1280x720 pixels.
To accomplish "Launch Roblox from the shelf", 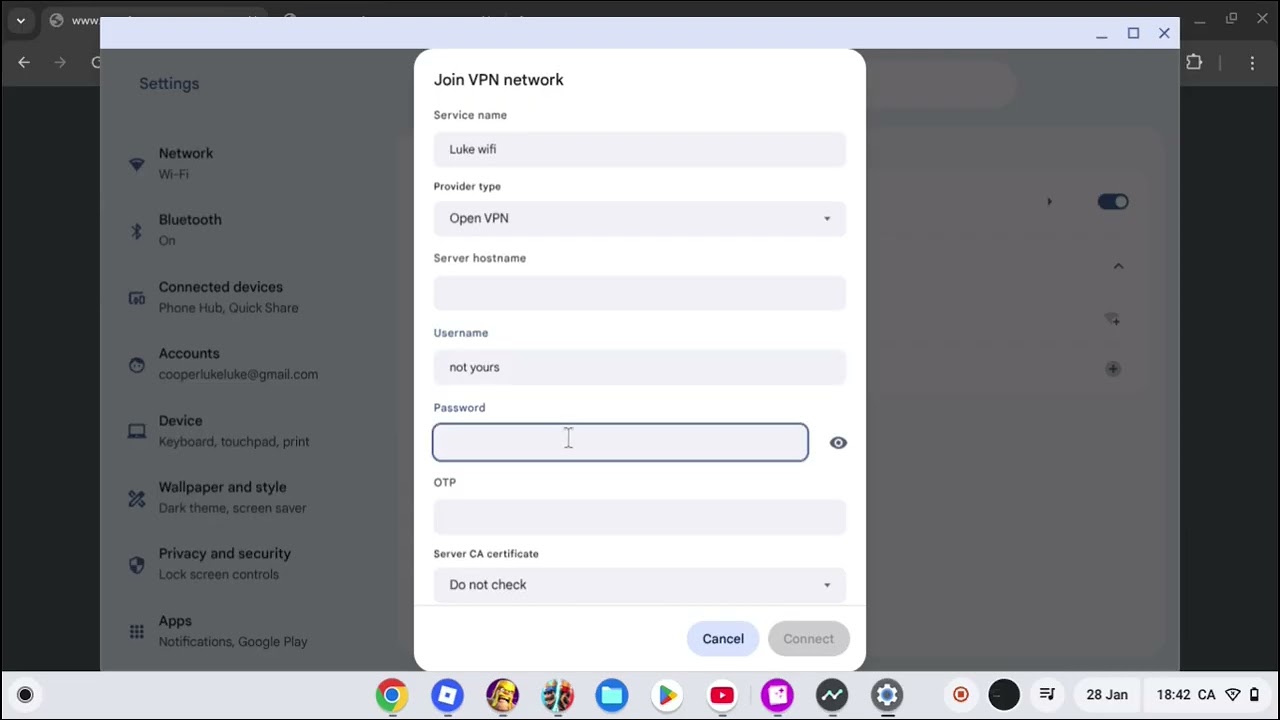I will [447, 695].
